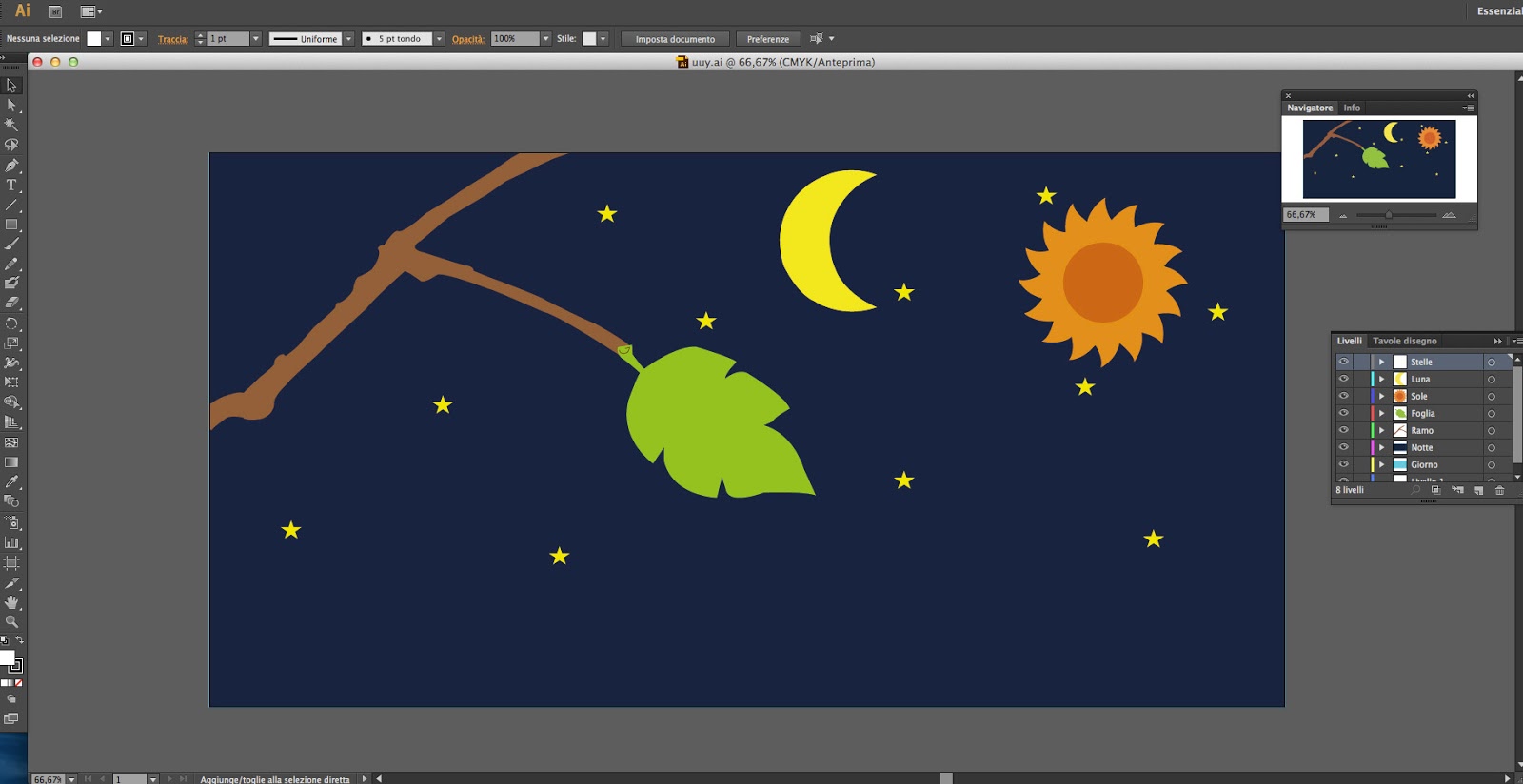Select the Column Graph tool
Viewport: 1523px width, 784px height.
point(11,543)
